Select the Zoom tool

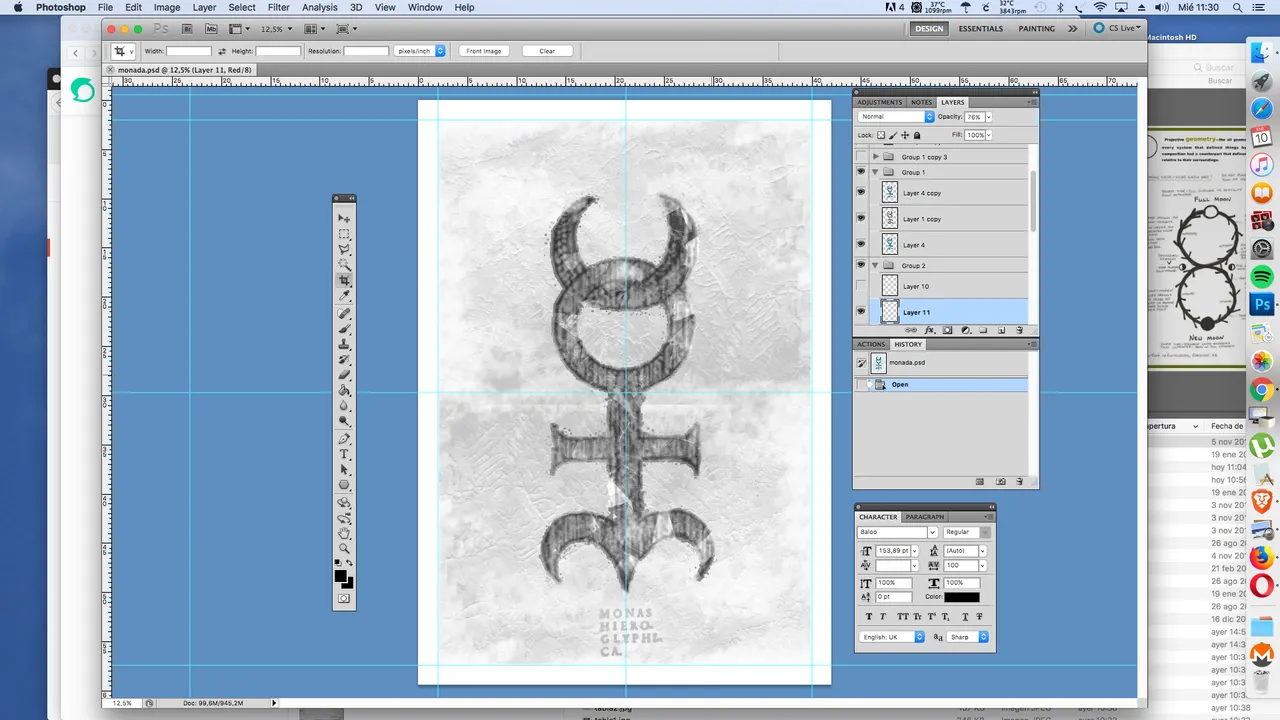point(344,548)
